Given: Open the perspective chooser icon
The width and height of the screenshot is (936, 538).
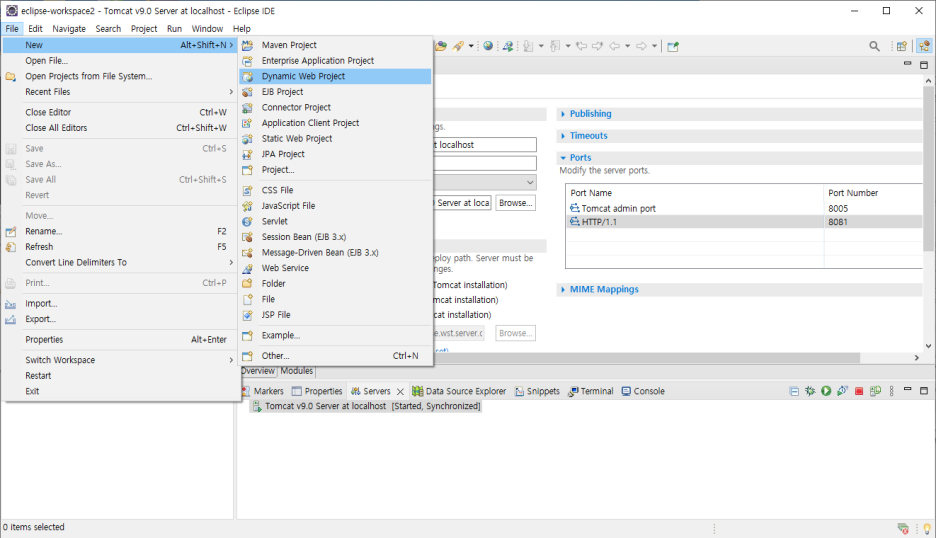Looking at the screenshot, I should tap(902, 46).
